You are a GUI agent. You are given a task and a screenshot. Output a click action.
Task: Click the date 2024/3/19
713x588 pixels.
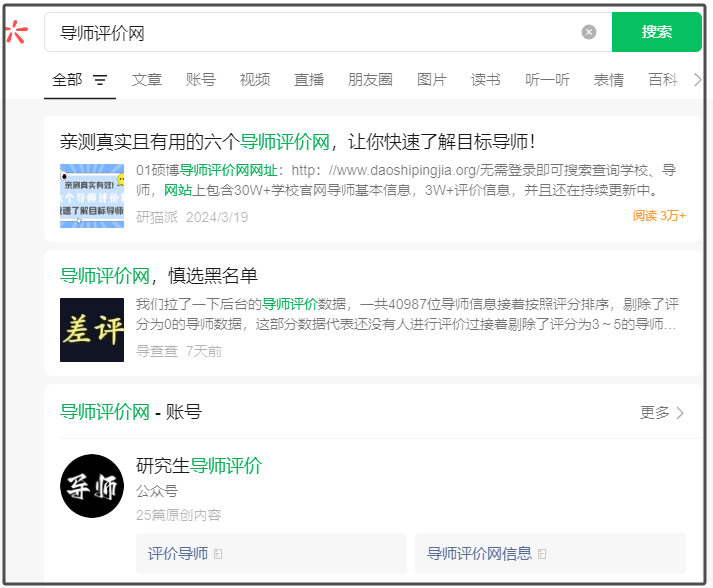[217, 217]
